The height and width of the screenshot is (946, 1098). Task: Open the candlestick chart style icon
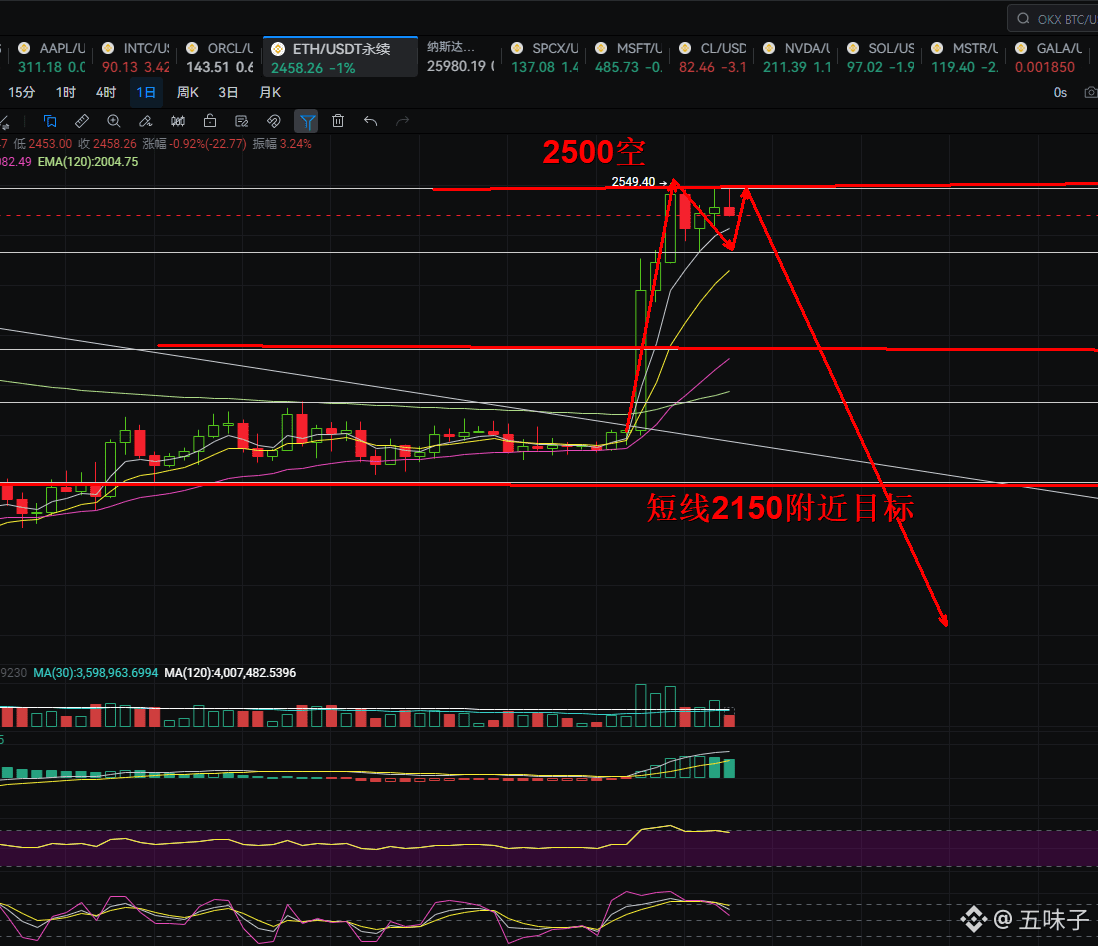click(178, 121)
